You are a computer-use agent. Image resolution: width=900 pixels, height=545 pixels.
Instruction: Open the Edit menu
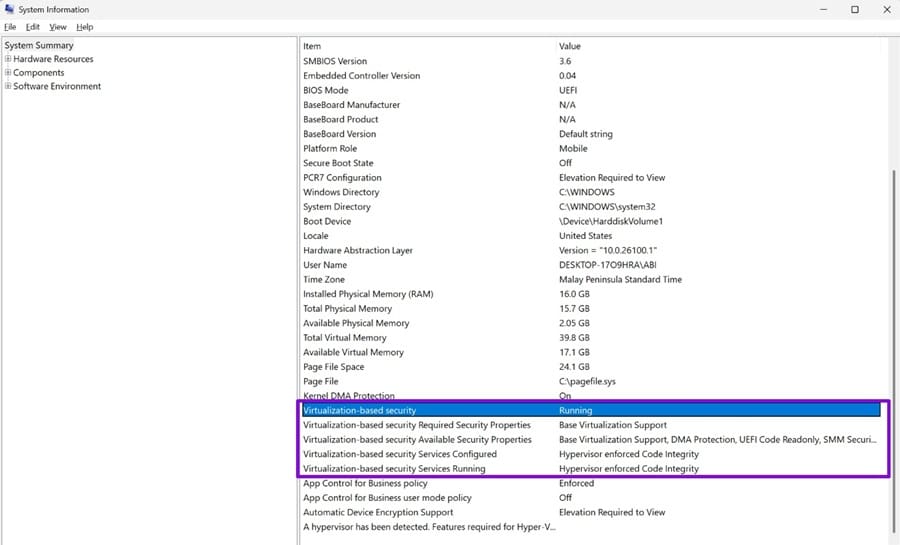[x=33, y=27]
